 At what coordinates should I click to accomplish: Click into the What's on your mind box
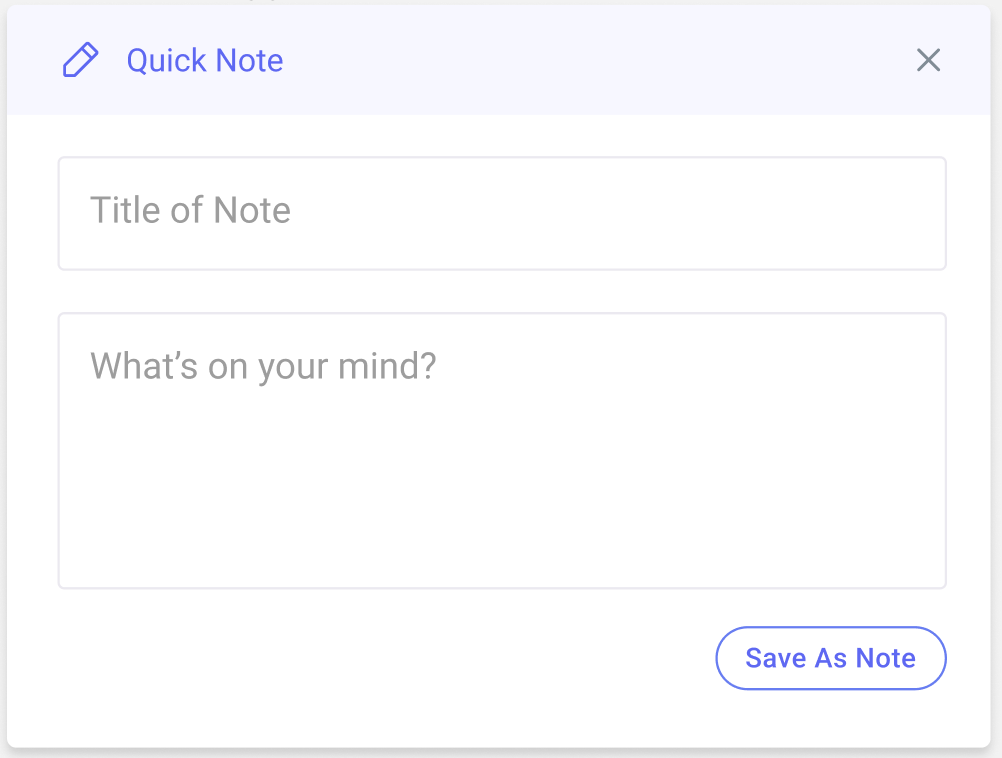point(502,451)
